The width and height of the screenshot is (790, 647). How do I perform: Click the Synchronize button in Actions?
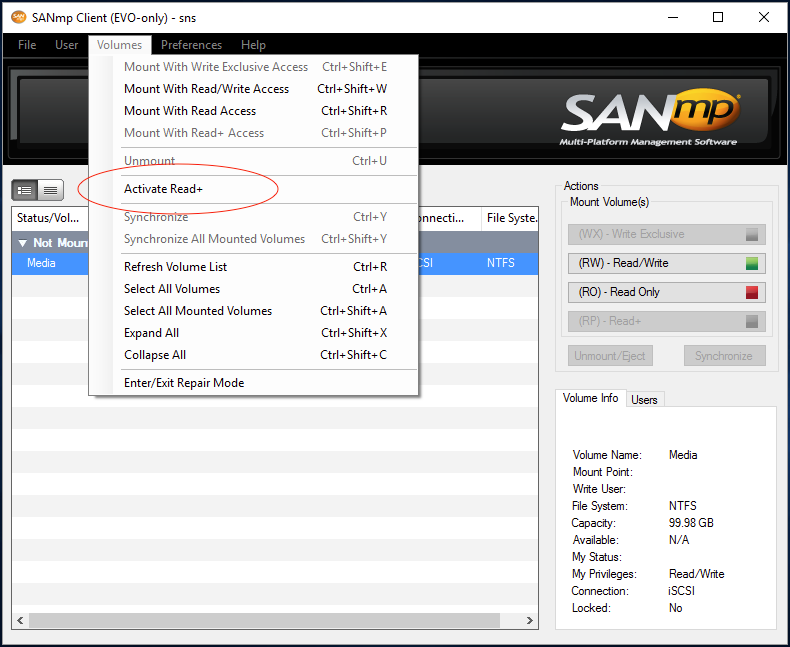[x=725, y=356]
